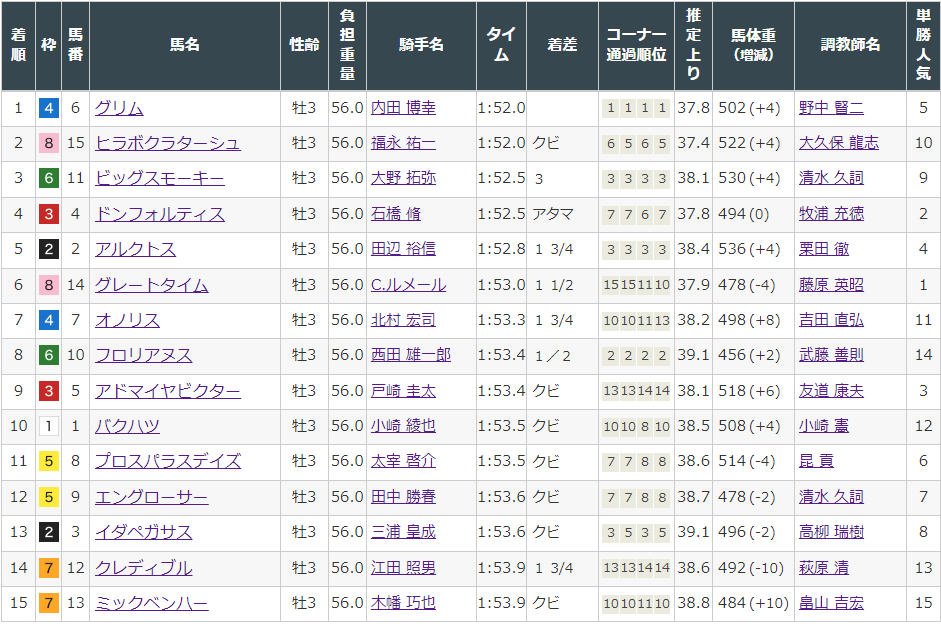Open jockey link 三浦 皇成
This screenshot has width=941, height=624.
pos(403,532)
